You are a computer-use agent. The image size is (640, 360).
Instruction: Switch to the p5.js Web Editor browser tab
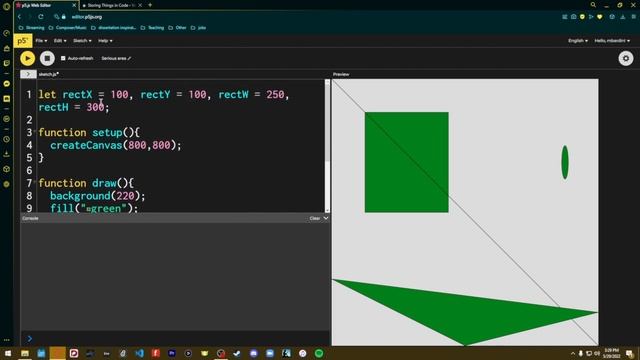tap(43, 5)
